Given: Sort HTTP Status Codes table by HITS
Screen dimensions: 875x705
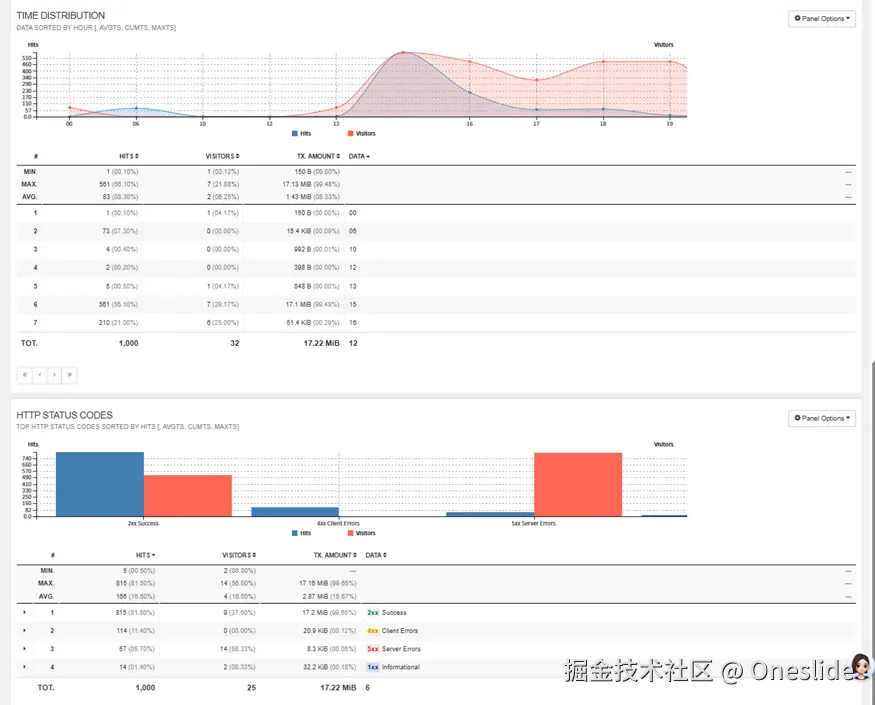Looking at the screenshot, I should (x=146, y=555).
